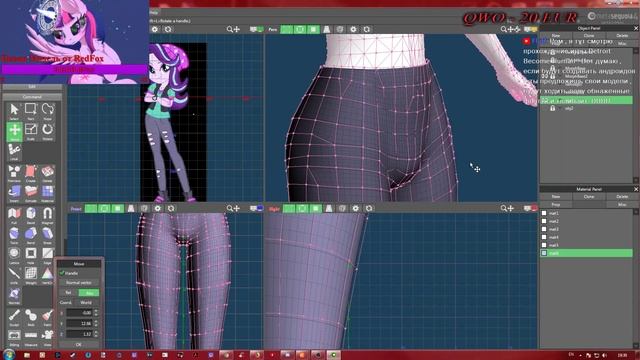Select the VertCol vertex color tool
The width and height of the screenshot is (640, 360).
coord(47,276)
